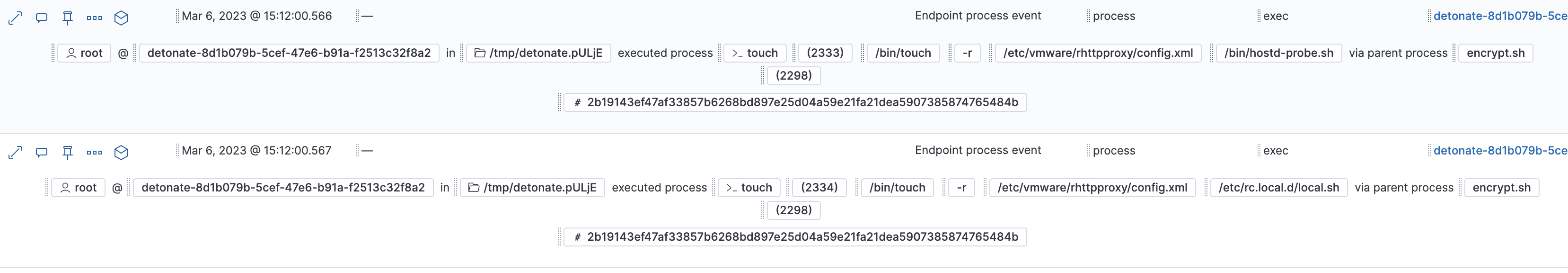Select the (2333) process ID badge
1568x273 pixels.
[x=826, y=53]
